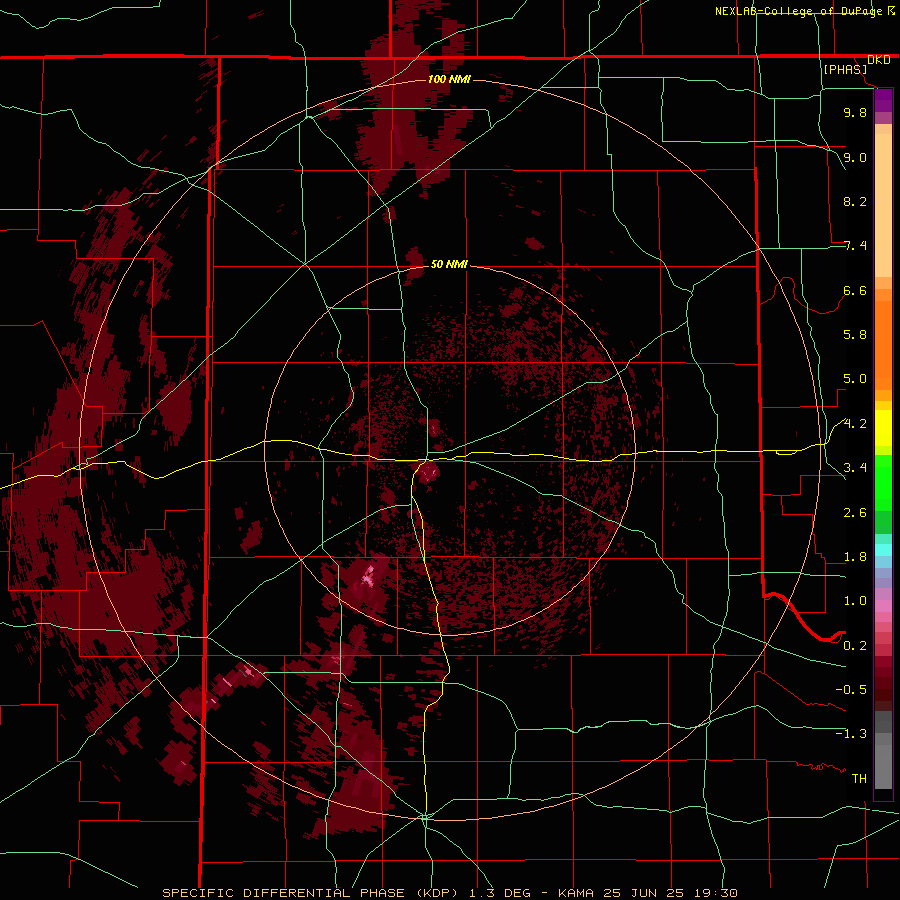Click the 4.2 scale value

point(855,424)
